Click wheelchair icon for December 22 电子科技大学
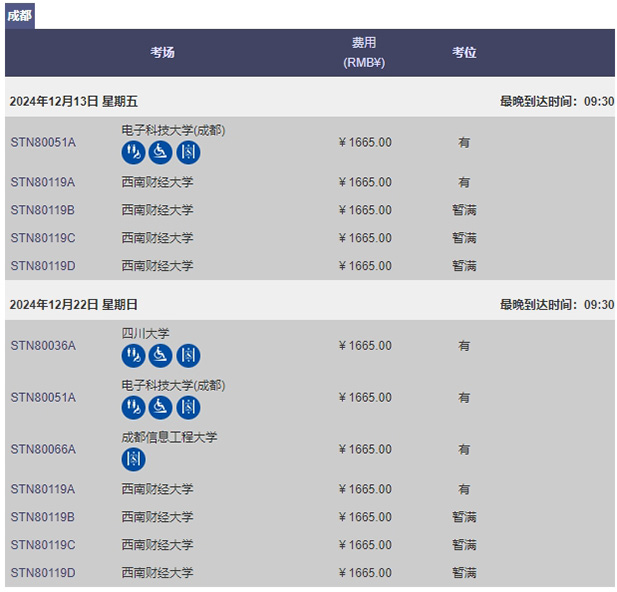The height and width of the screenshot is (592, 617). [x=161, y=407]
